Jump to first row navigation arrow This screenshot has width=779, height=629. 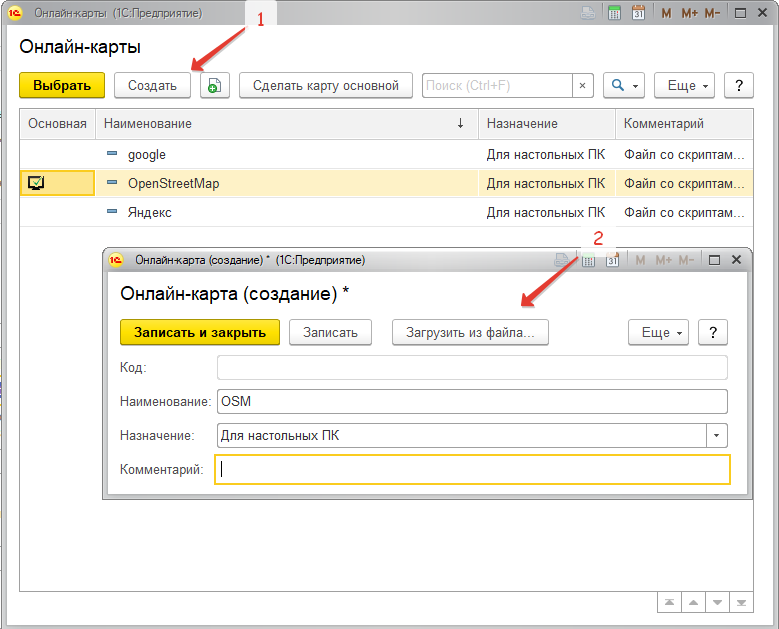tap(669, 603)
